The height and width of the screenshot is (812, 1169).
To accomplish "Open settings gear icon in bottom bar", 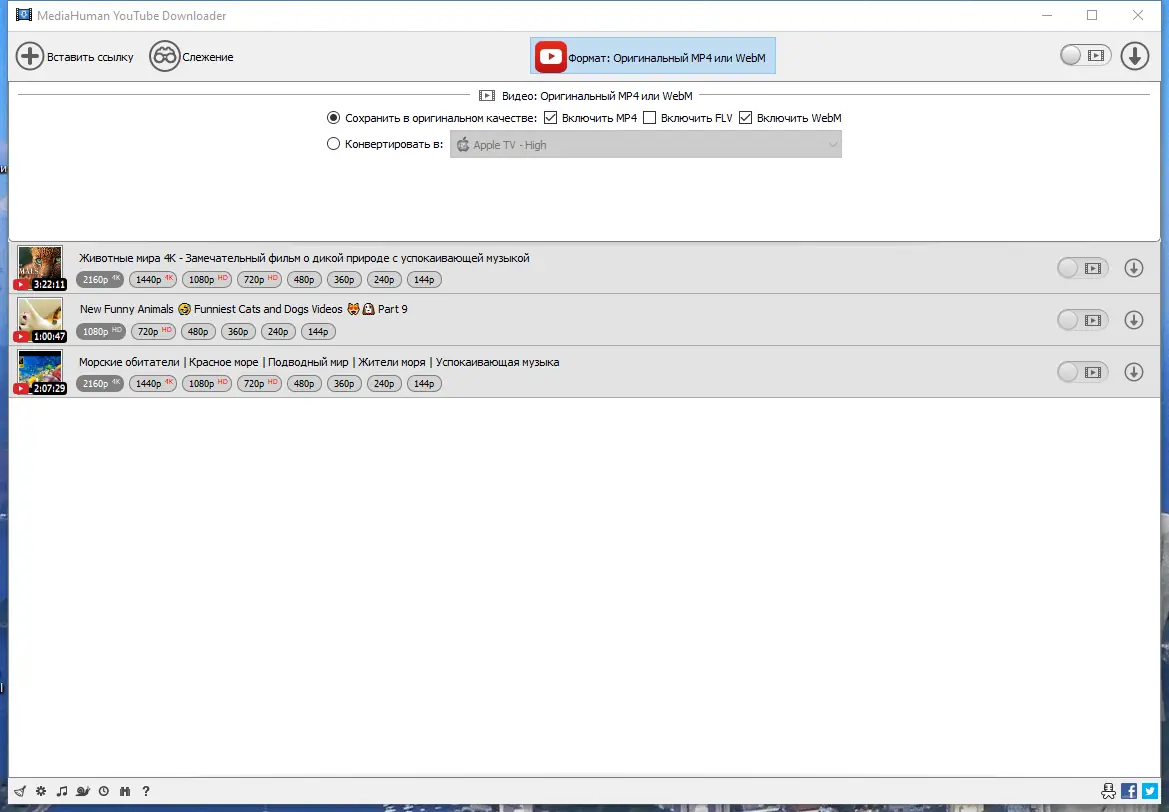I will pyautogui.click(x=41, y=791).
